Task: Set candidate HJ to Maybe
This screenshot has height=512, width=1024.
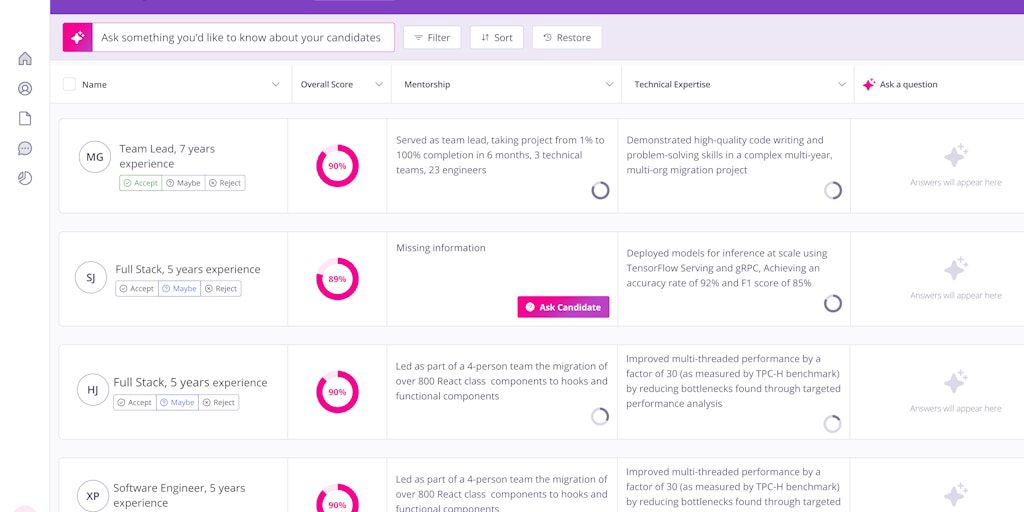Action: click(177, 403)
